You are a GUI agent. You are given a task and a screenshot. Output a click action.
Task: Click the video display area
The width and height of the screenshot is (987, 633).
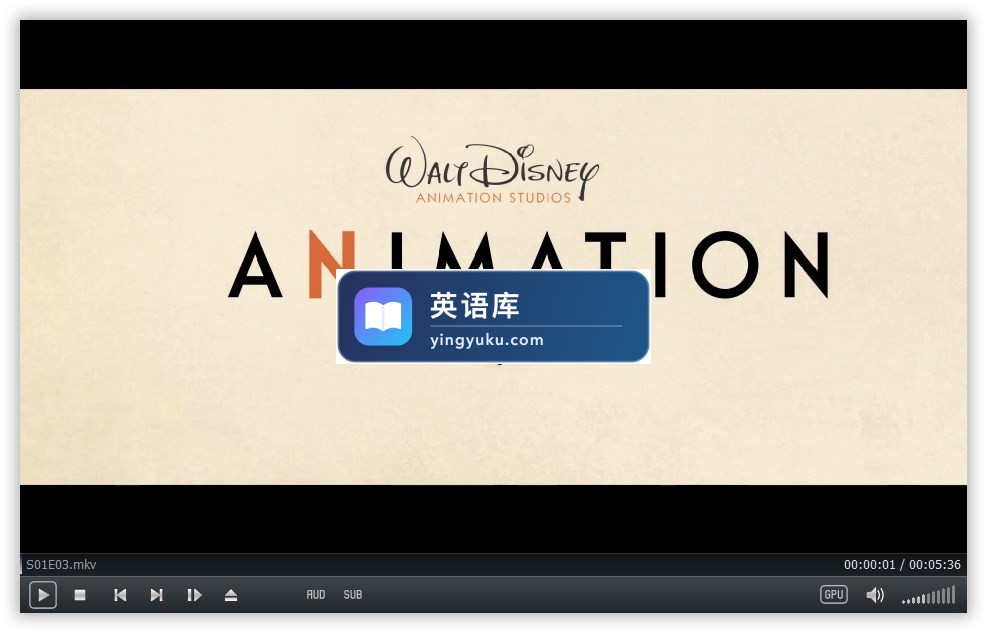(x=494, y=286)
